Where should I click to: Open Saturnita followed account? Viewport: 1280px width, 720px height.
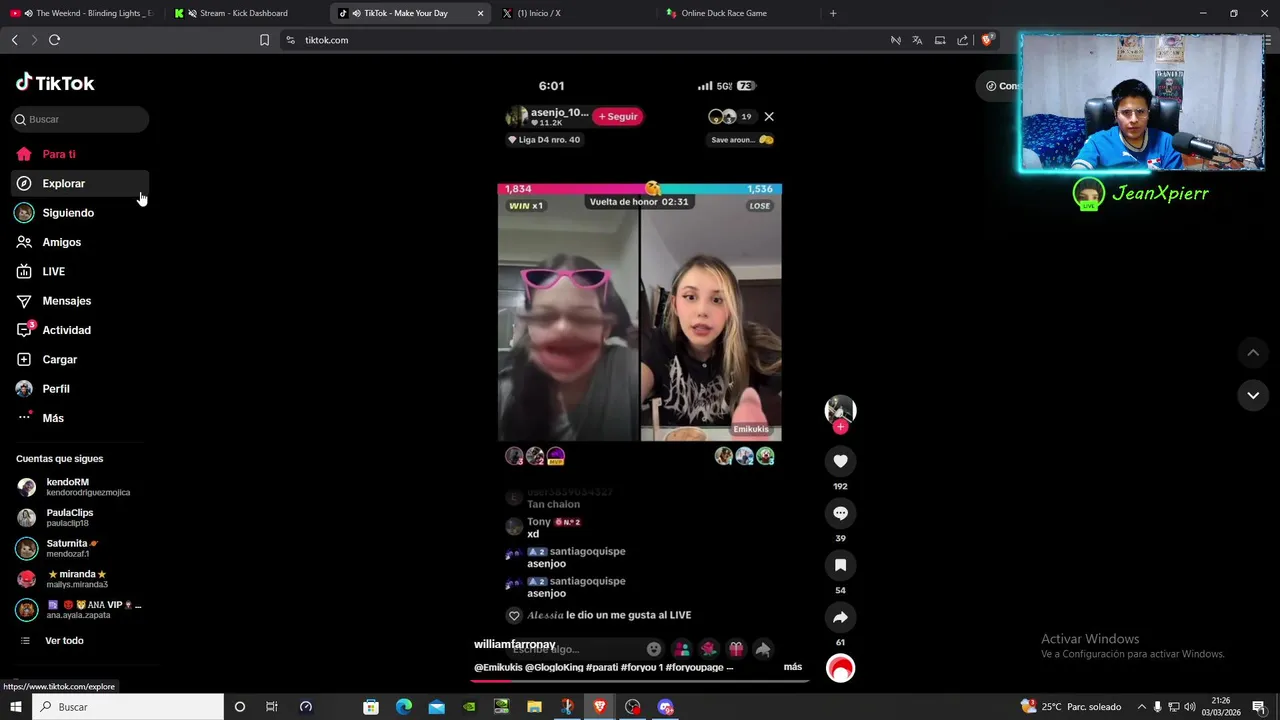tap(78, 548)
